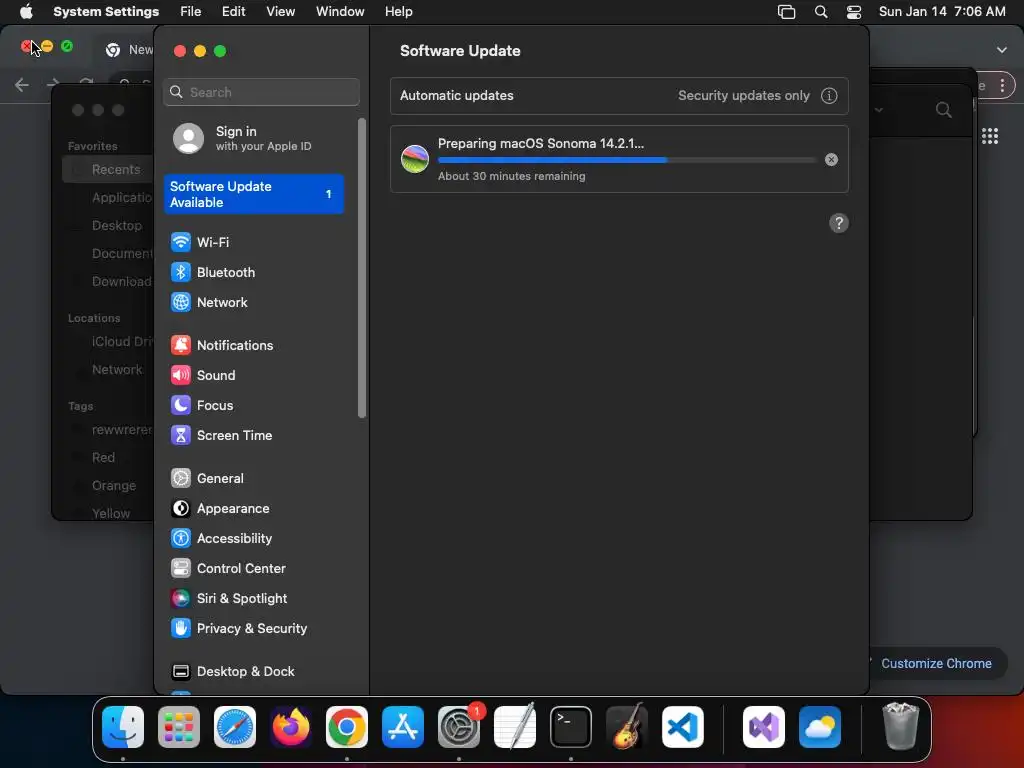Open Chrome three-dot menu

click(1002, 86)
